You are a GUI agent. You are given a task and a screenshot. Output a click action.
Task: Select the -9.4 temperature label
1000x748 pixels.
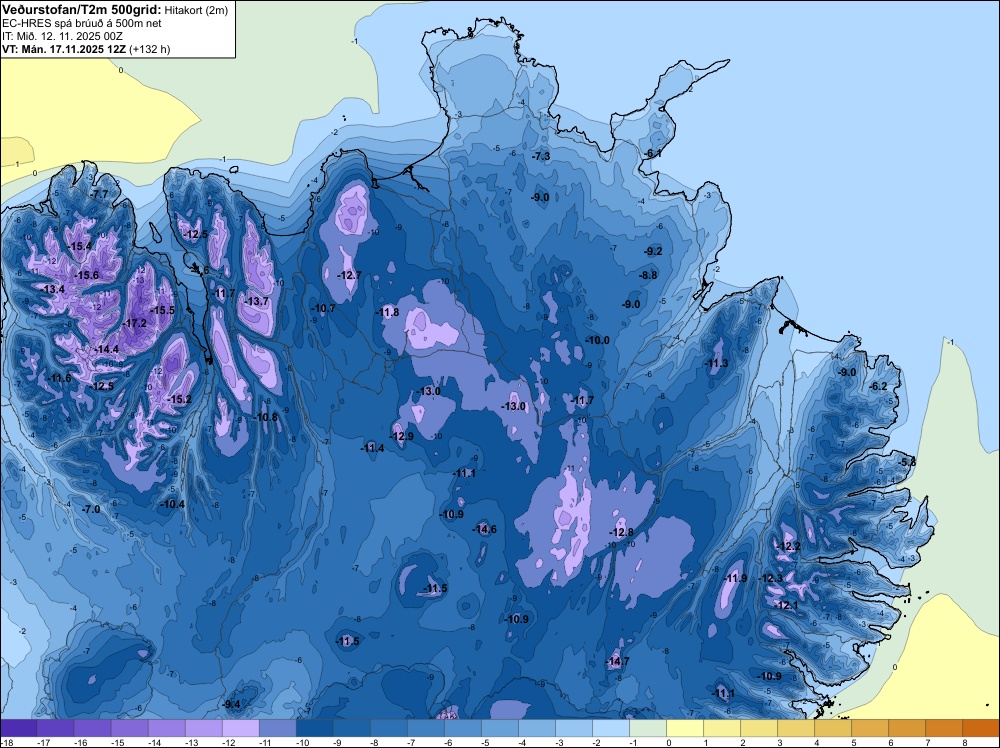(232, 704)
